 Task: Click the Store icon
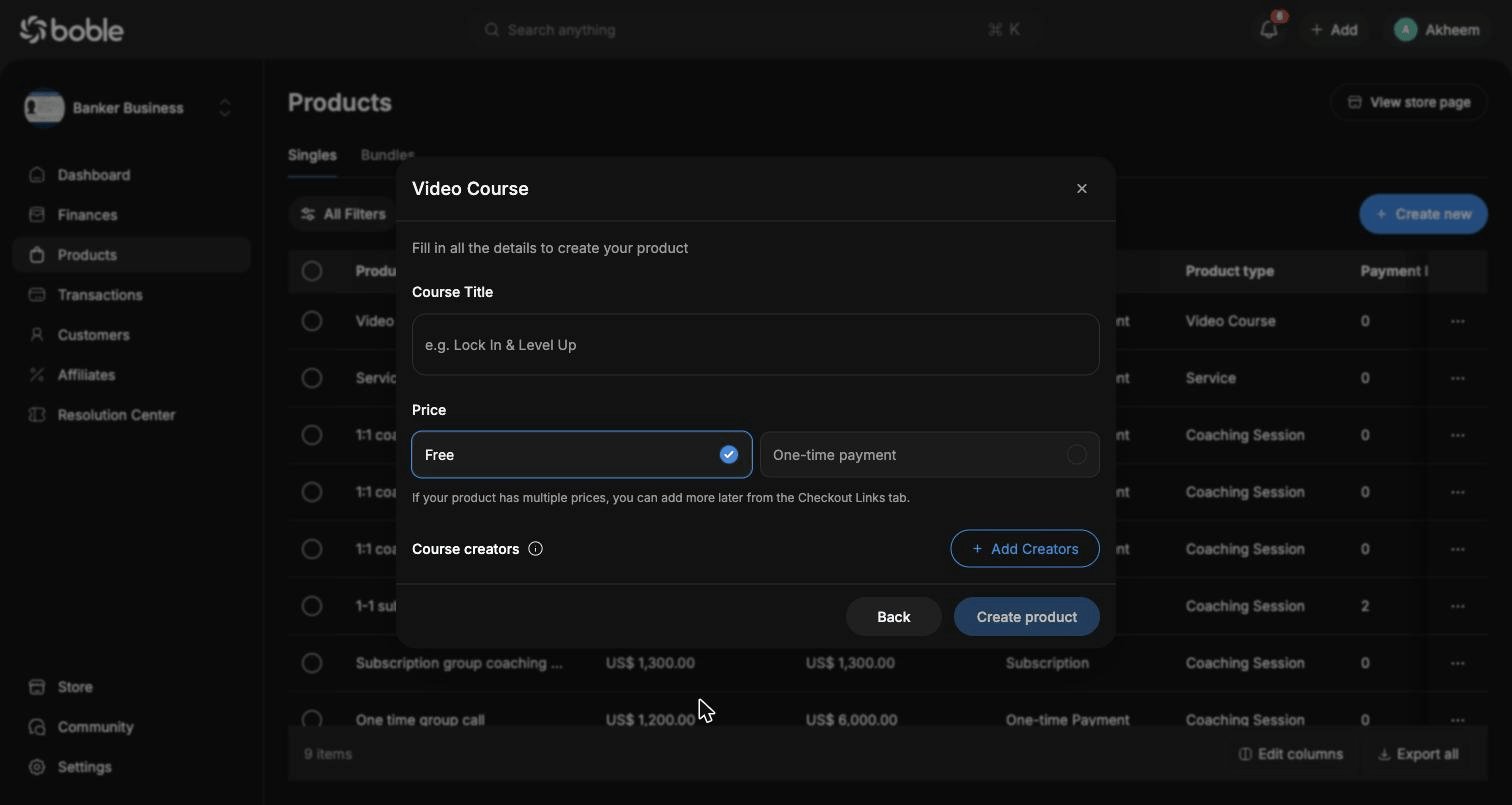[x=37, y=687]
